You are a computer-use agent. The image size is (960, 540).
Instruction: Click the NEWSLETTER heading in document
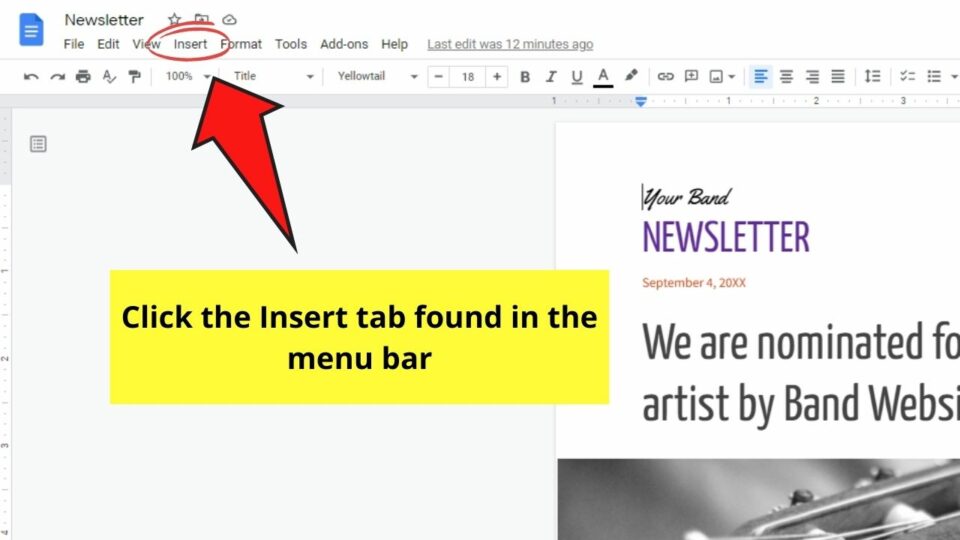(x=726, y=237)
